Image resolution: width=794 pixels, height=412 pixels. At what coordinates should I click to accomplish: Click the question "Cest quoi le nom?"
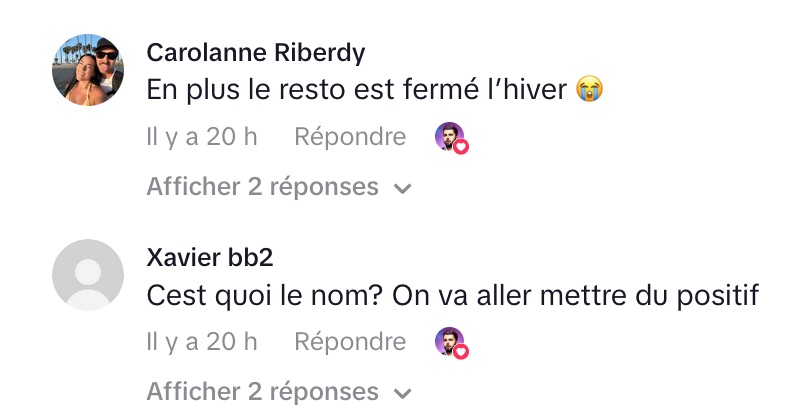(x=263, y=296)
